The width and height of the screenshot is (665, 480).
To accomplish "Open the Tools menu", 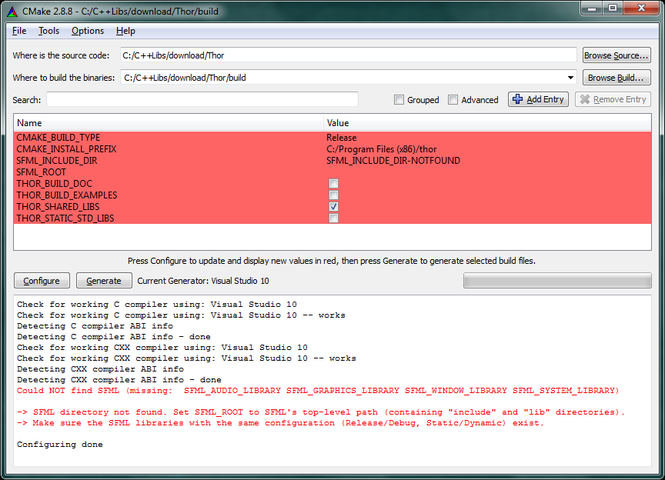I will coord(49,31).
